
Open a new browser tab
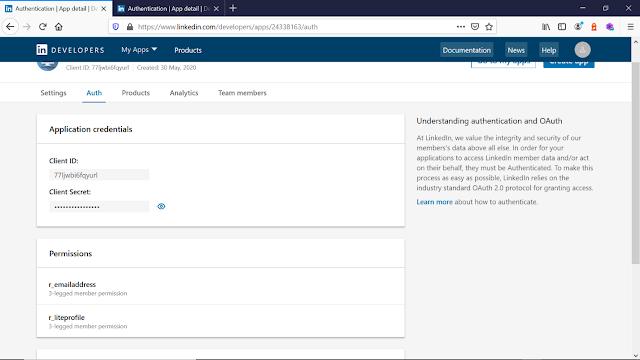click(233, 8)
